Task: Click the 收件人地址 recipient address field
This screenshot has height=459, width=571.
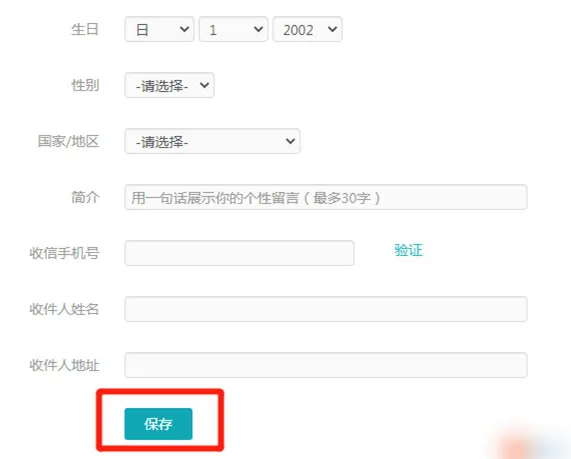Action: click(326, 365)
